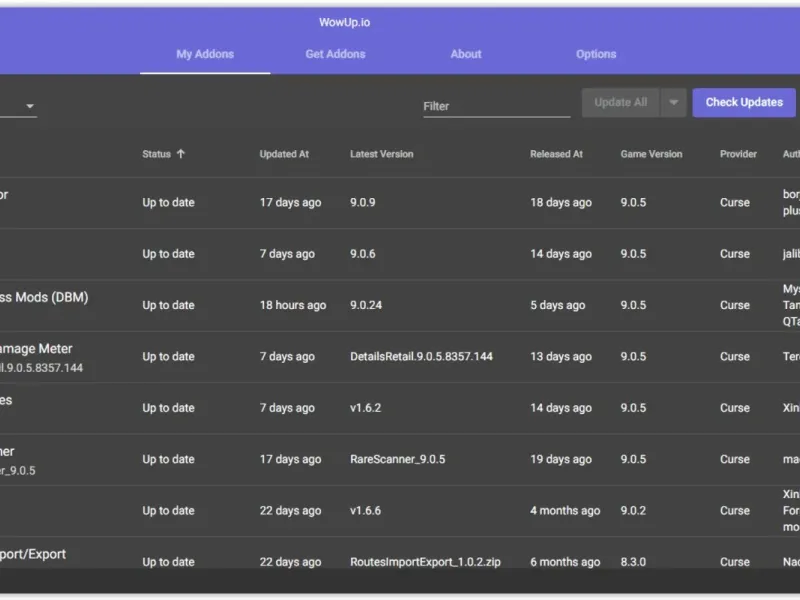Image resolution: width=800 pixels, height=600 pixels.
Task: Switch to the My Addons tab
Action: 205,54
